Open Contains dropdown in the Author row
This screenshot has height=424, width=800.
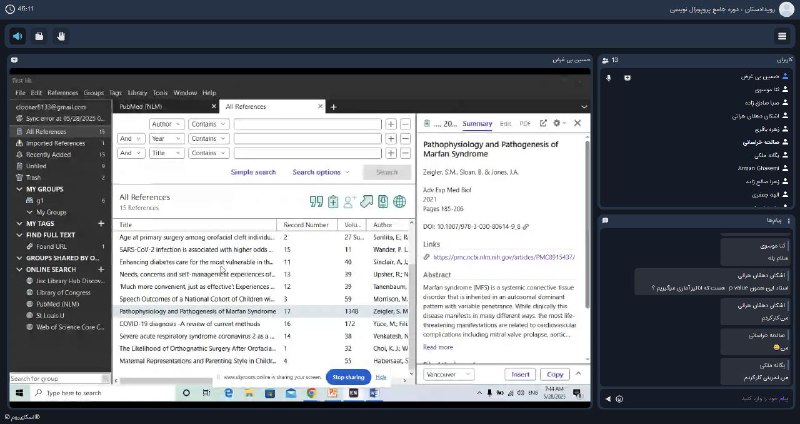point(209,124)
